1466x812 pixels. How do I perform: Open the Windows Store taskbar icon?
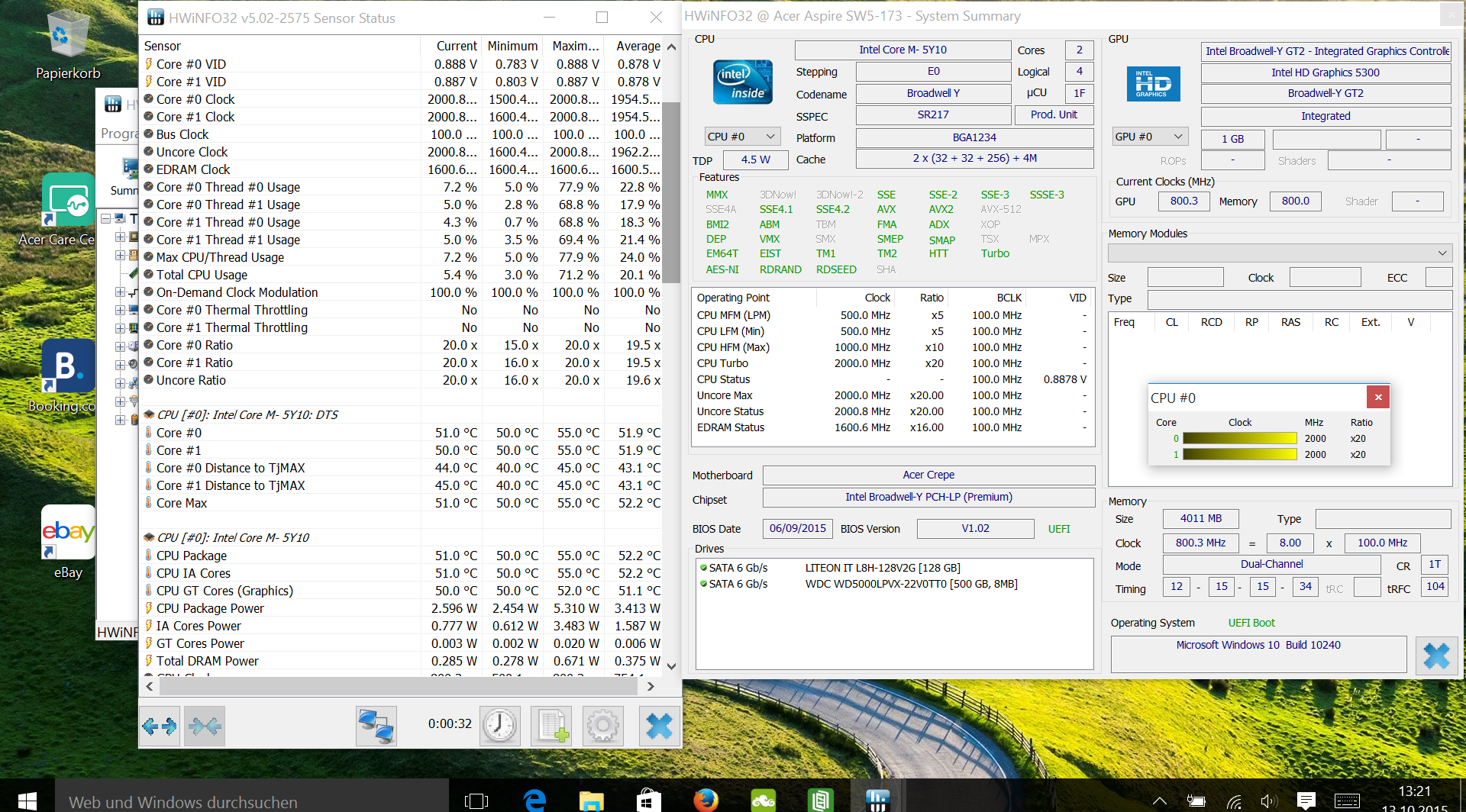648,801
